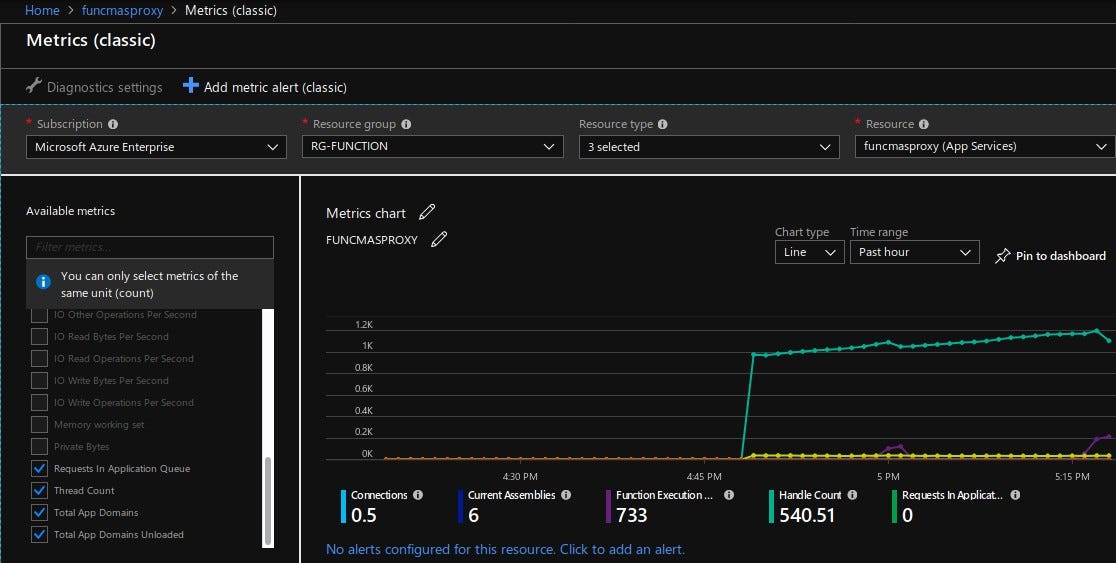Toggle IO Other Operations Per Second checkbox

click(x=39, y=315)
